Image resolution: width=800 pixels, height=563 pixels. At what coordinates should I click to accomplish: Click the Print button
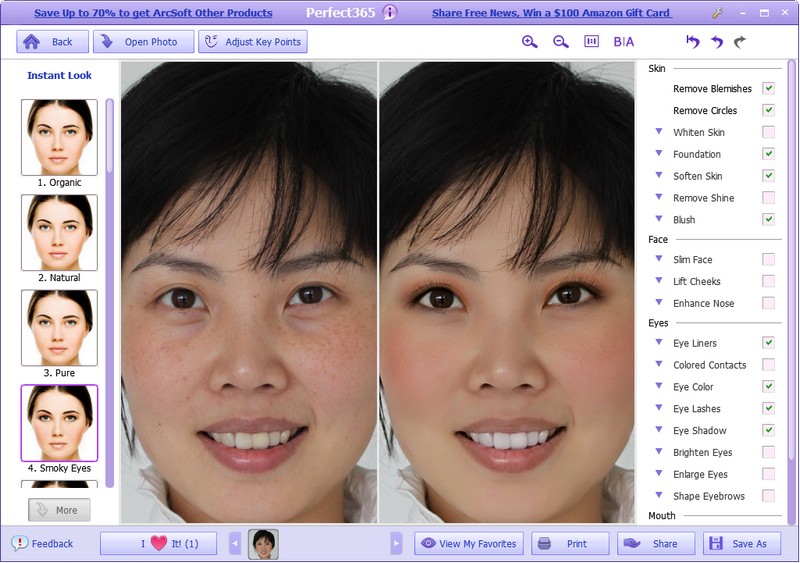click(x=570, y=544)
